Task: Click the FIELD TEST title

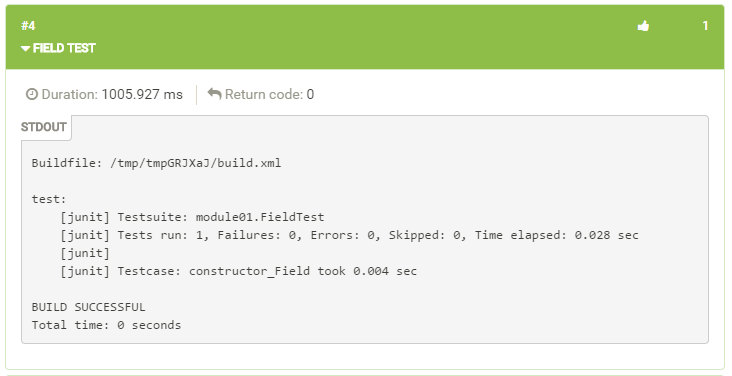Action: coord(64,48)
